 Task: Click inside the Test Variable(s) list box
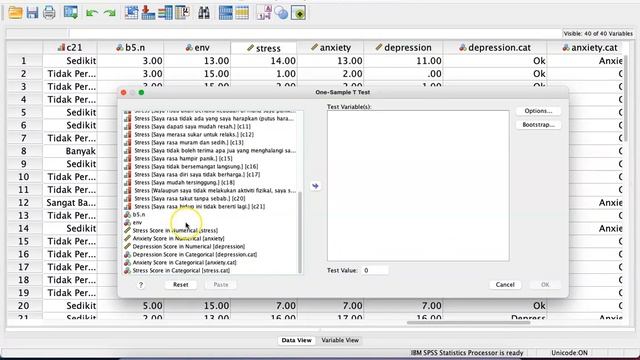point(418,186)
